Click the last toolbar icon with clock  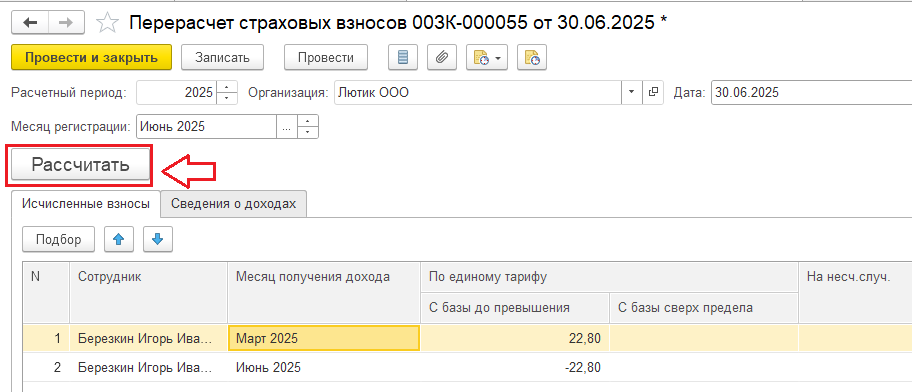(x=532, y=58)
